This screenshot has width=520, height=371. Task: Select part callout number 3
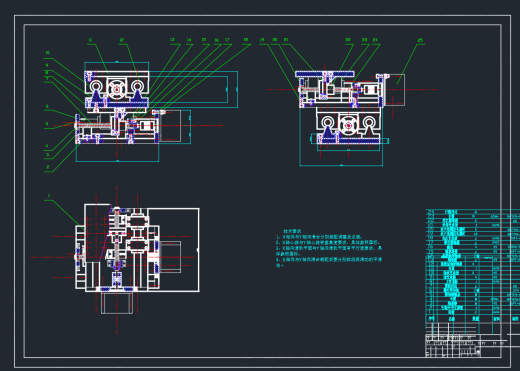click(47, 155)
